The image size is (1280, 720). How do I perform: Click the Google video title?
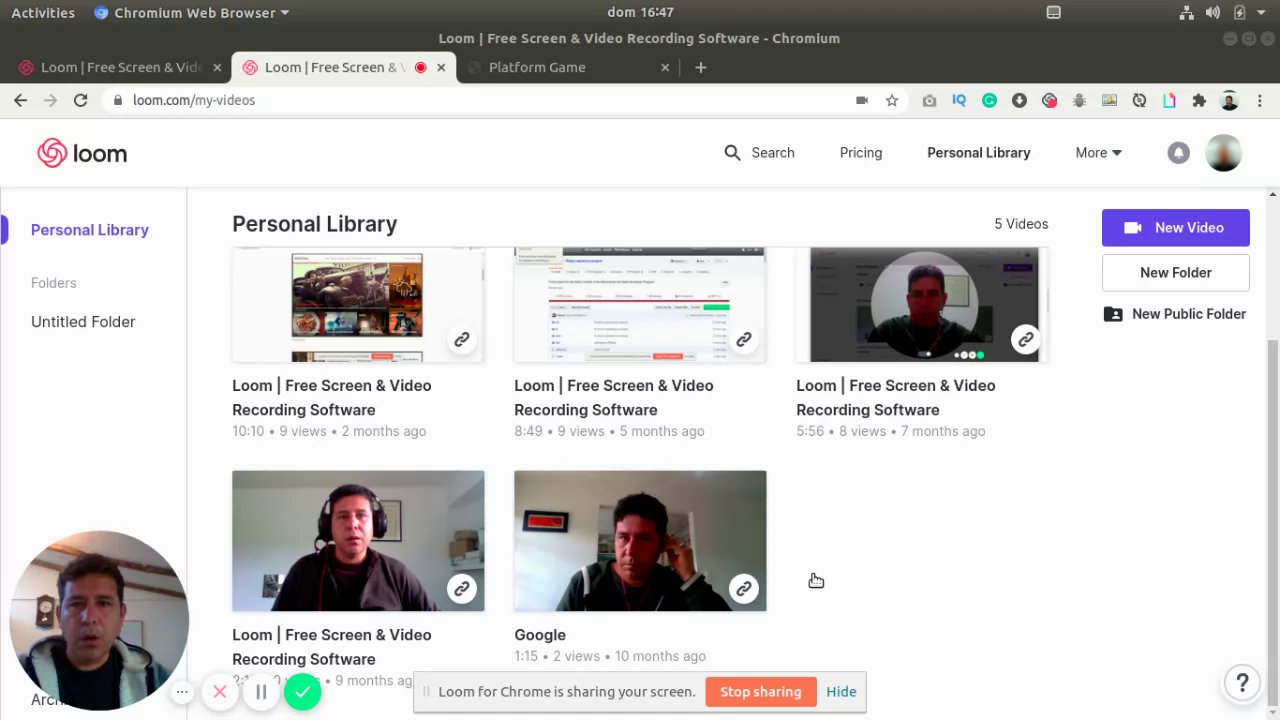[x=540, y=635]
